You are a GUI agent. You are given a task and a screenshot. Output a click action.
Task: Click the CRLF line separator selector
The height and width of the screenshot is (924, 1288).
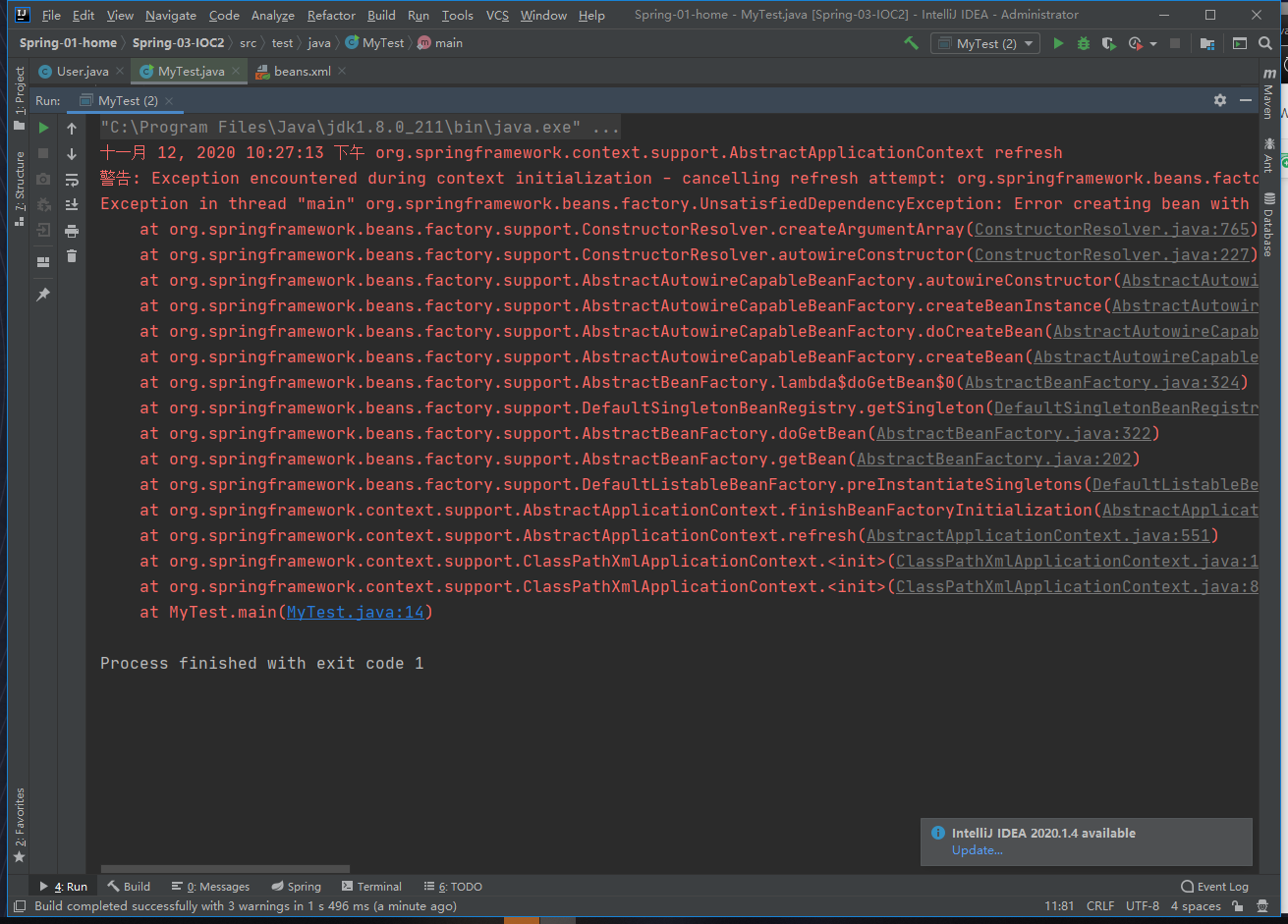pyautogui.click(x=1100, y=906)
